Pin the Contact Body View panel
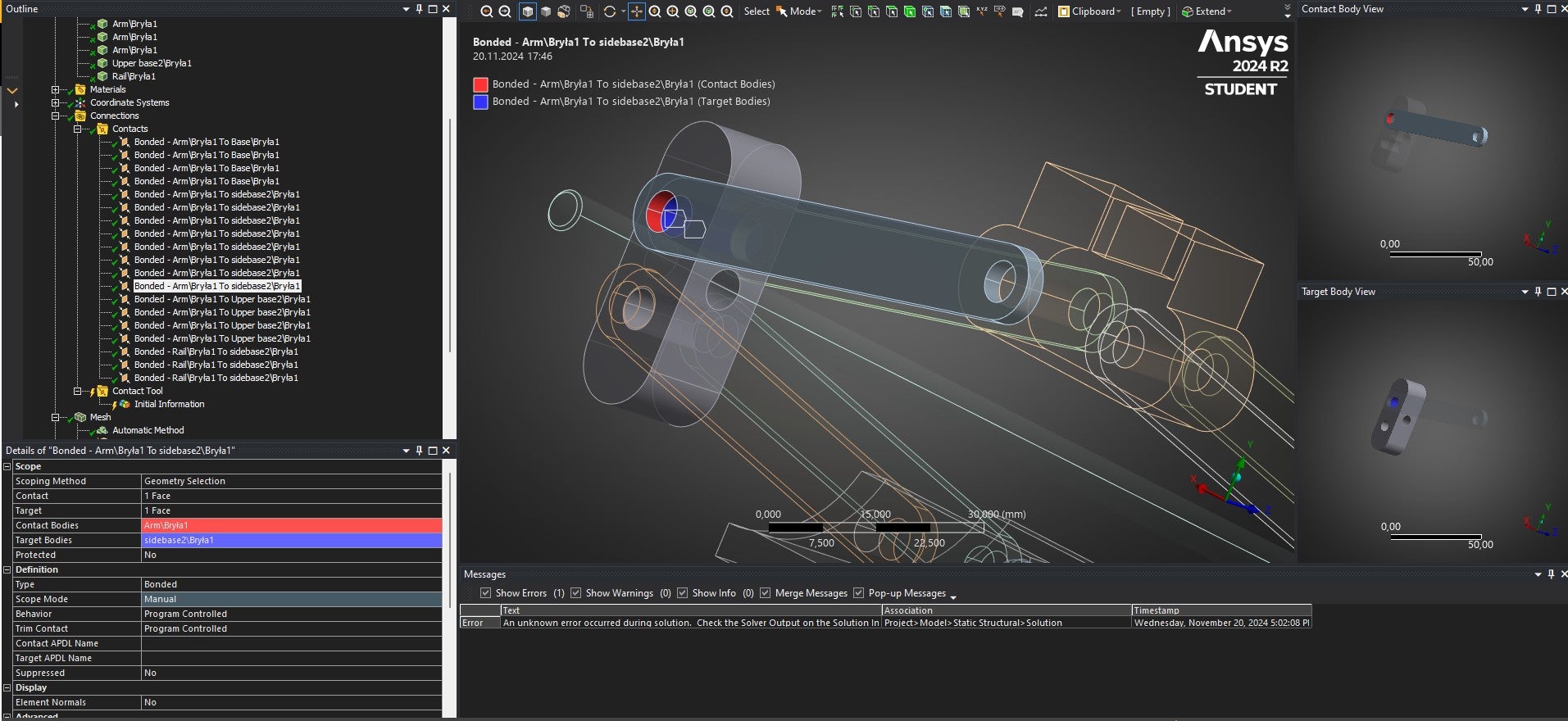This screenshot has width=1568, height=721. (x=1538, y=9)
